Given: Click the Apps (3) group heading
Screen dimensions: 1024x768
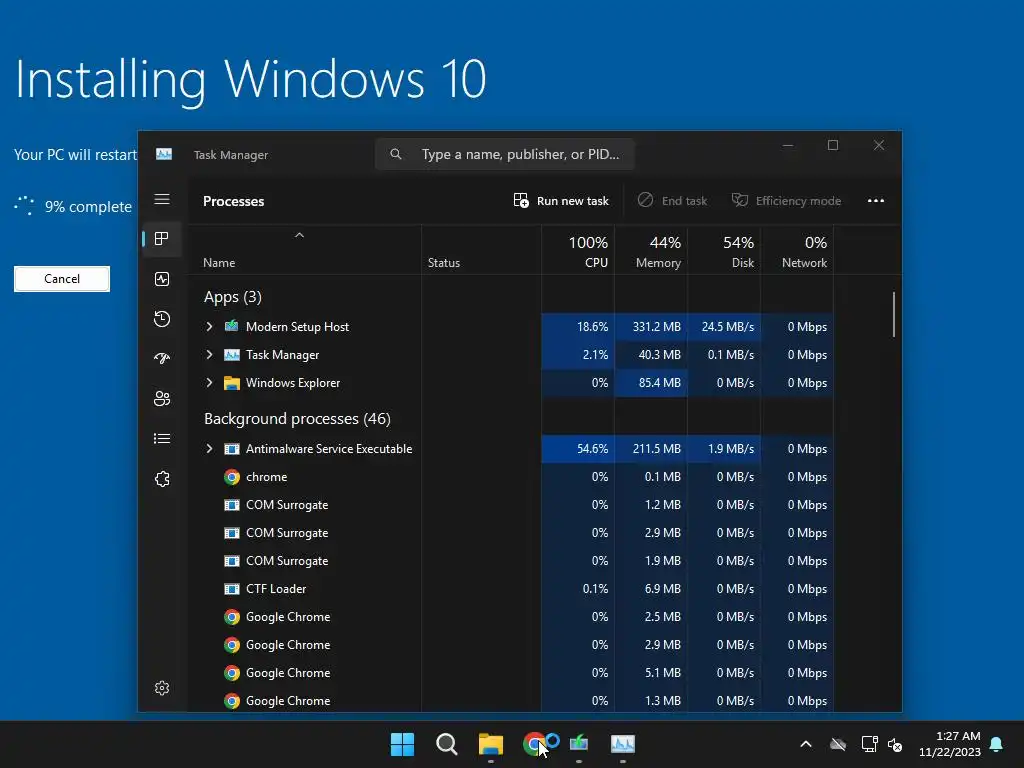Looking at the screenshot, I should click(x=232, y=296).
